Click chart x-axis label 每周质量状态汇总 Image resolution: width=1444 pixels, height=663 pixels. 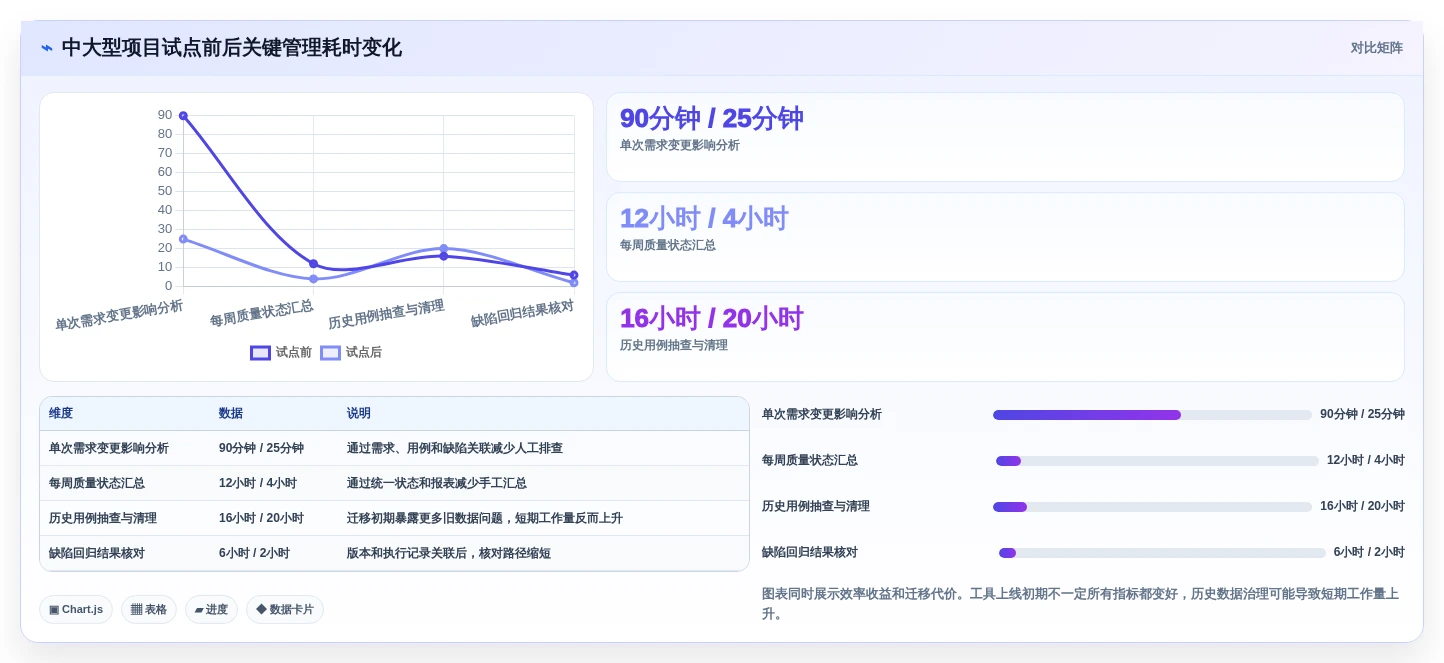[x=261, y=313]
